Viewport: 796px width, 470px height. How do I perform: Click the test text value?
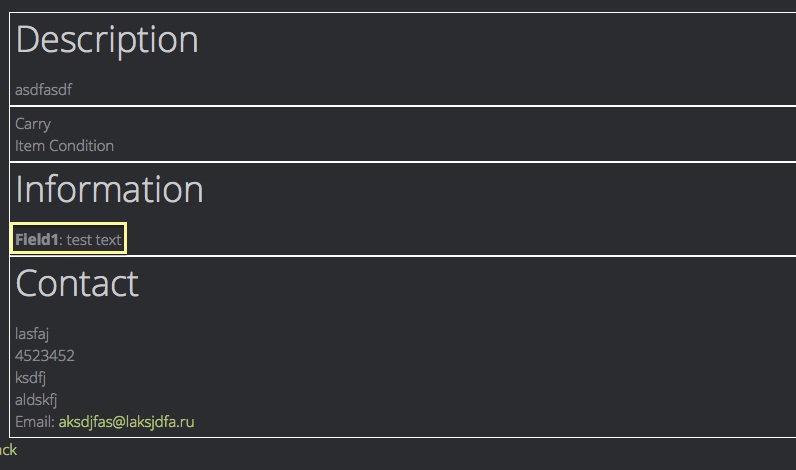(94, 240)
